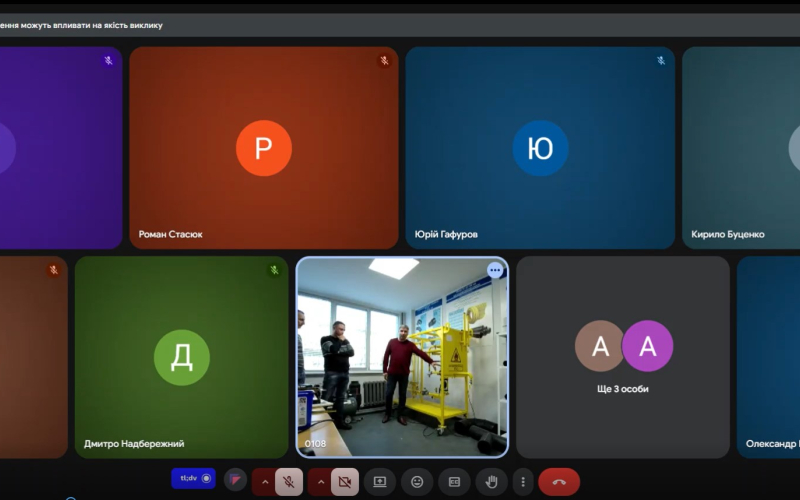Click Дмитро Надбережний's green avatar
This screenshot has height=500, width=800.
click(181, 357)
